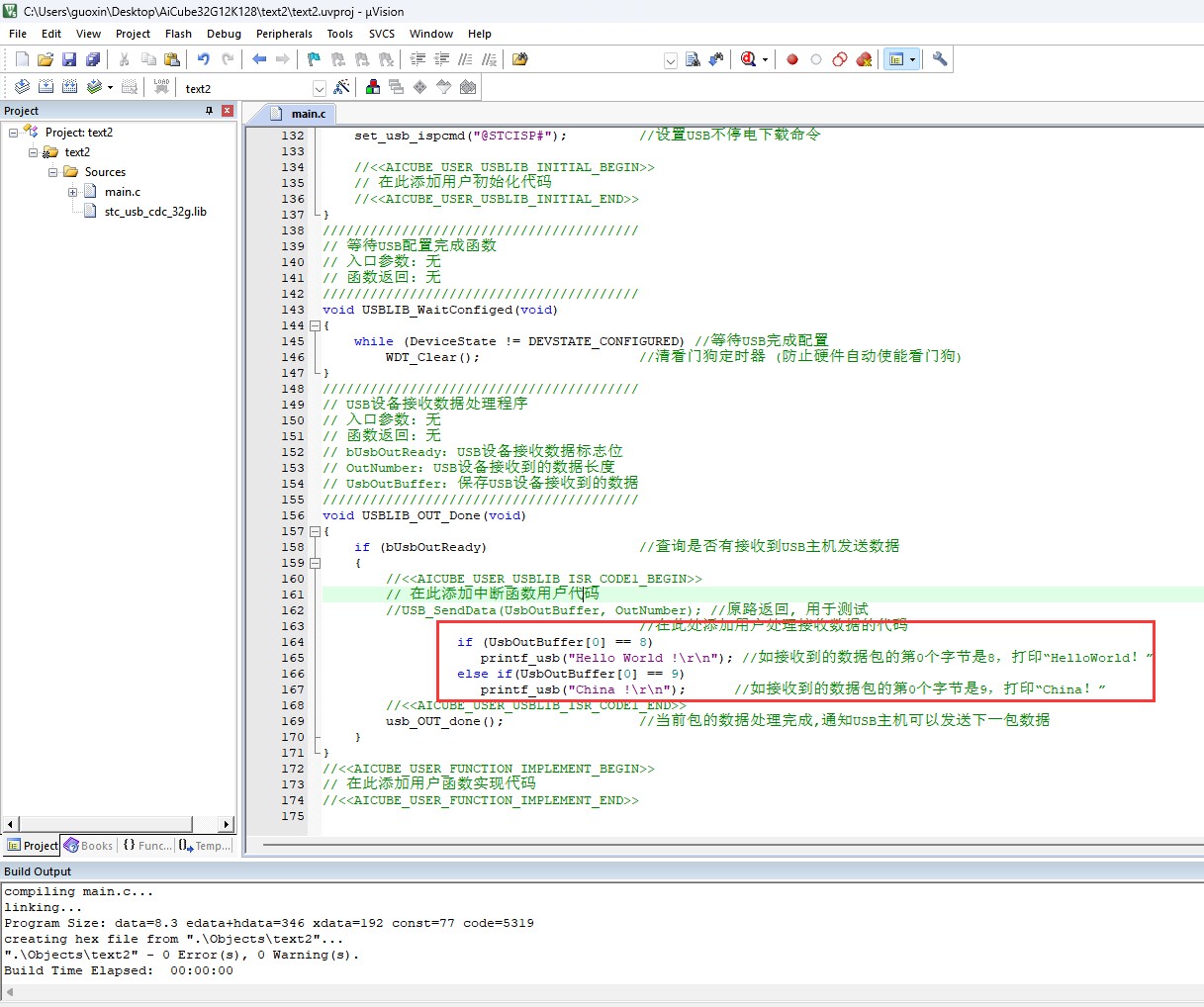Undo the last edit
The width and height of the screenshot is (1204, 1007).
(x=204, y=59)
